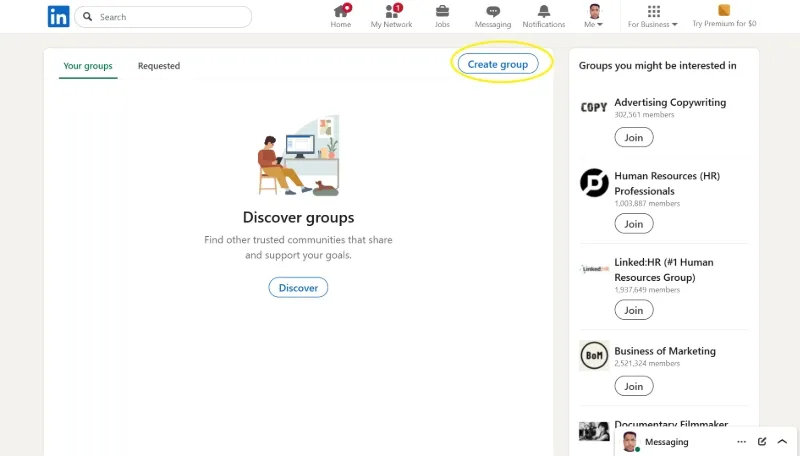Open Human Resources (HR) Professionals group link
The width and height of the screenshot is (800, 456).
(667, 184)
